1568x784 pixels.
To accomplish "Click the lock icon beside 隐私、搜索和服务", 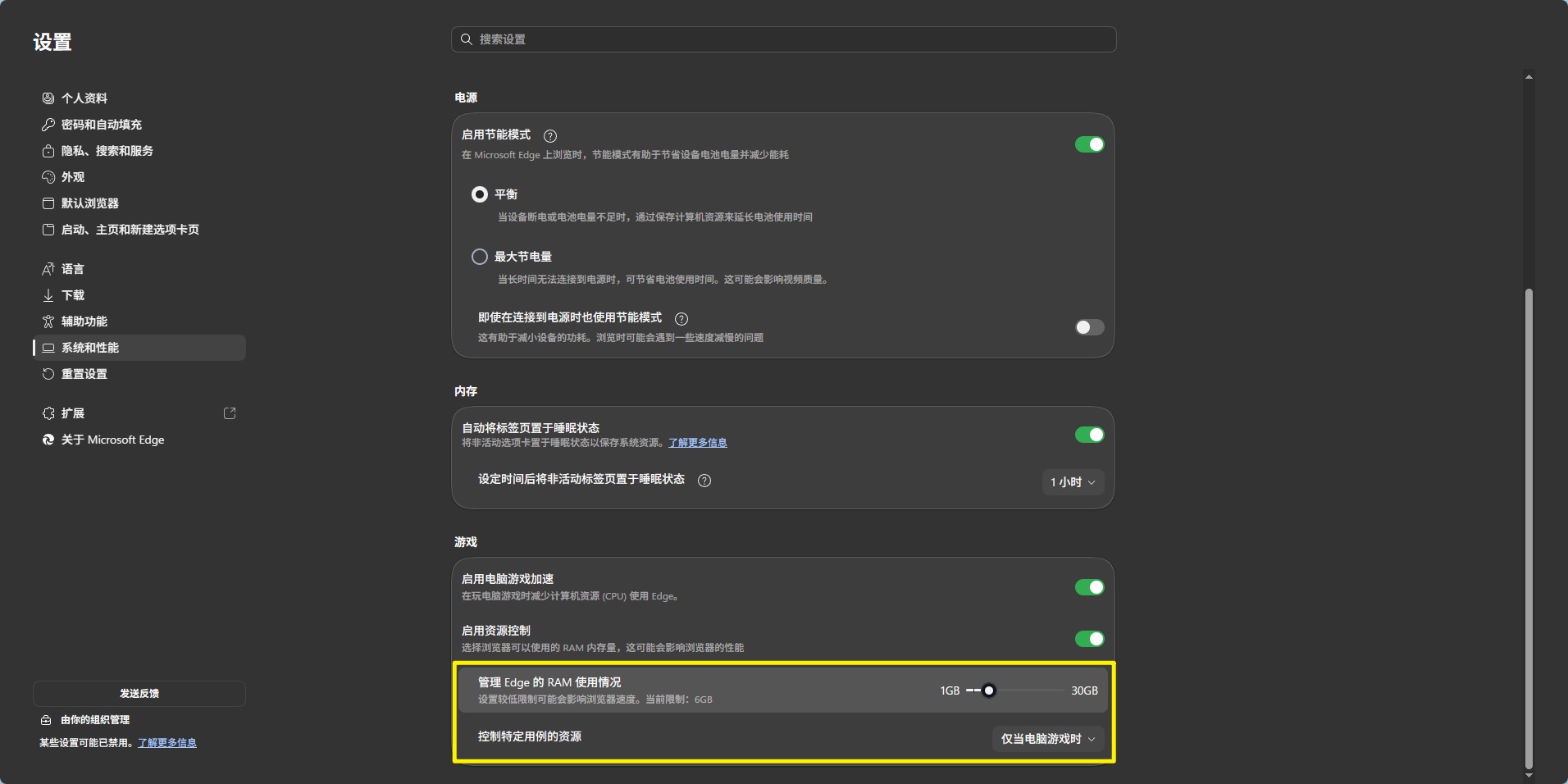I will [48, 151].
